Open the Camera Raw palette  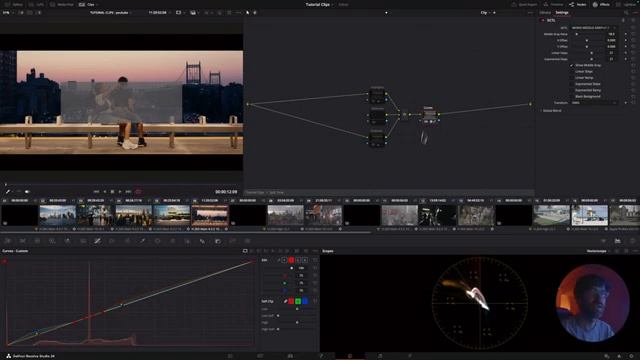(8, 241)
